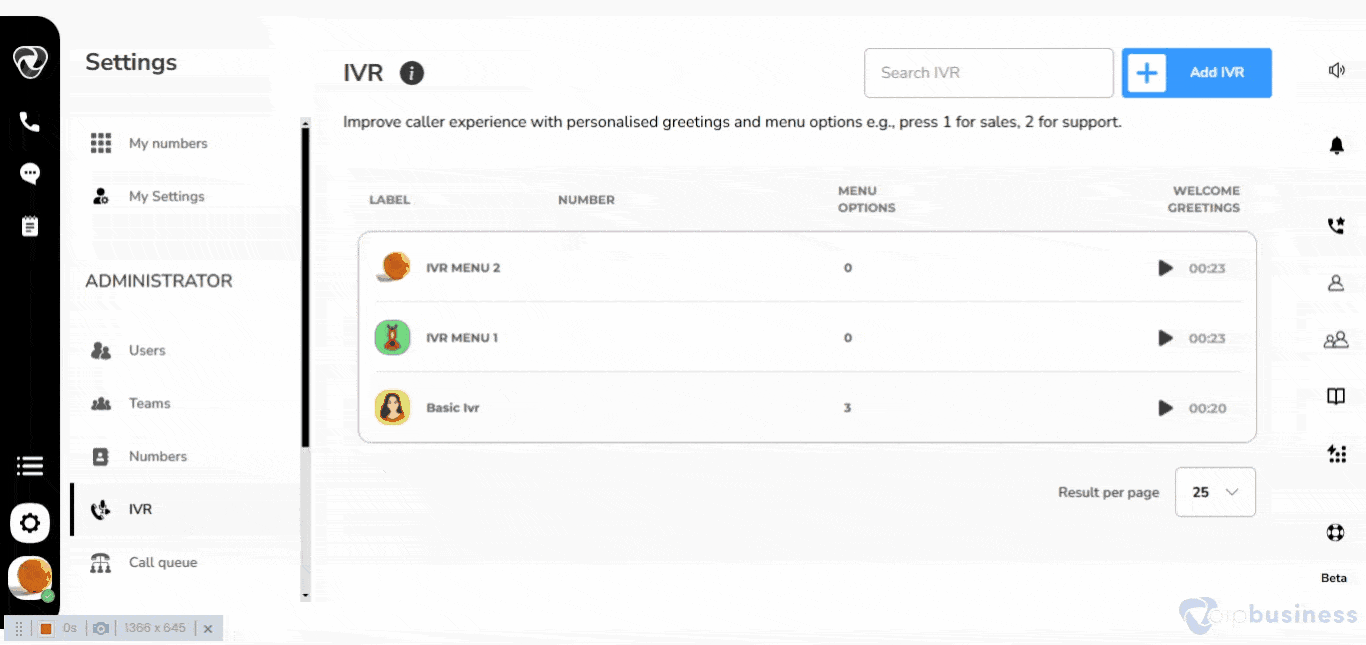
Task: Click the IVR info icon
Action: (x=411, y=73)
